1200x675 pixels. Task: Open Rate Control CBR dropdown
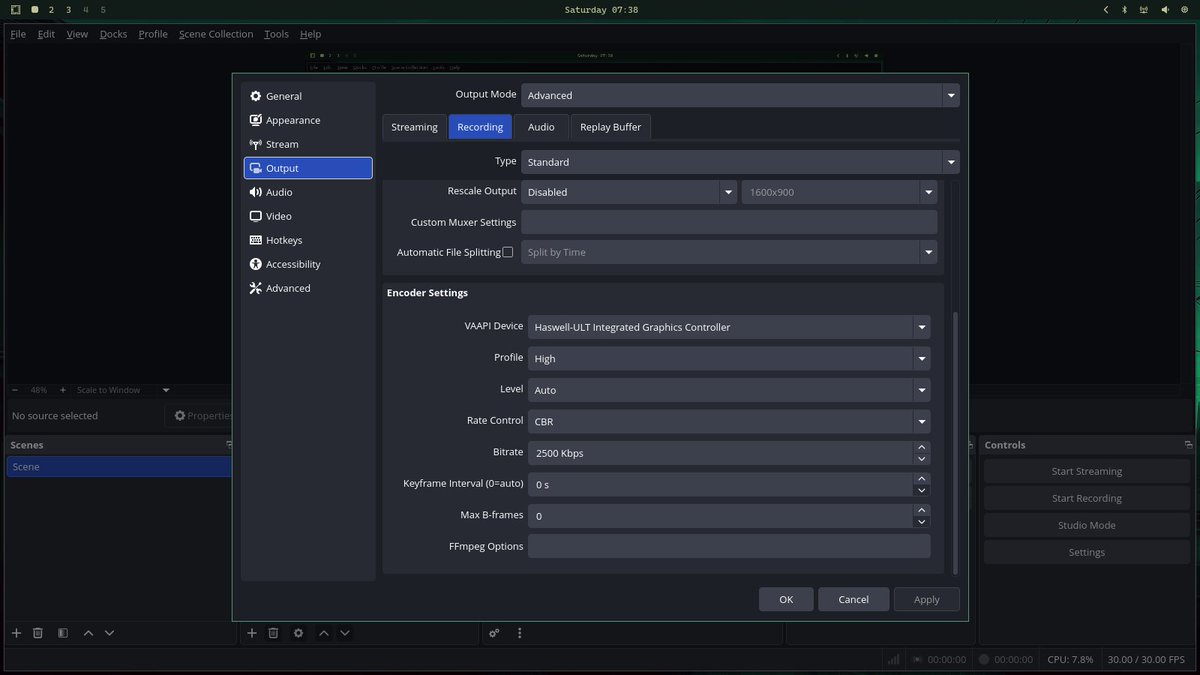[729, 421]
